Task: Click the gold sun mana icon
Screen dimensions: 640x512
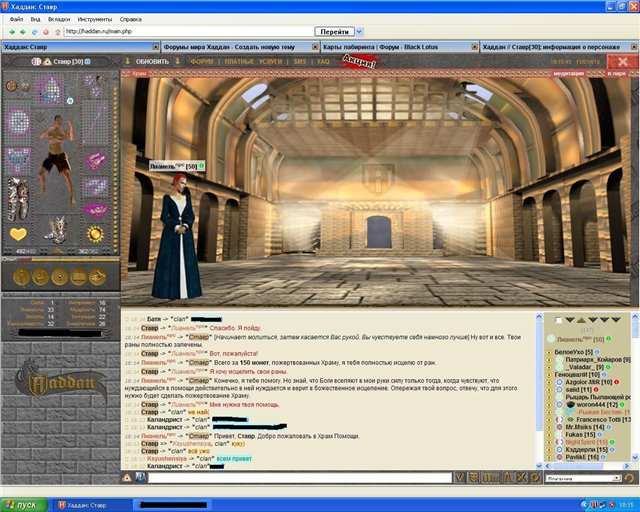Action: [x=96, y=234]
